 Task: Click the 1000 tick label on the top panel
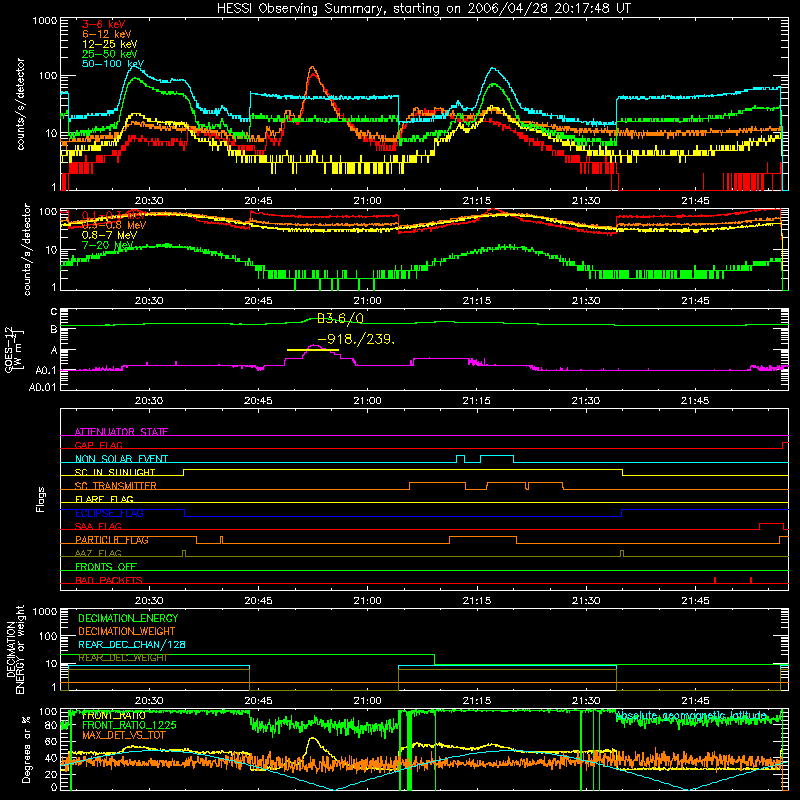click(44, 21)
